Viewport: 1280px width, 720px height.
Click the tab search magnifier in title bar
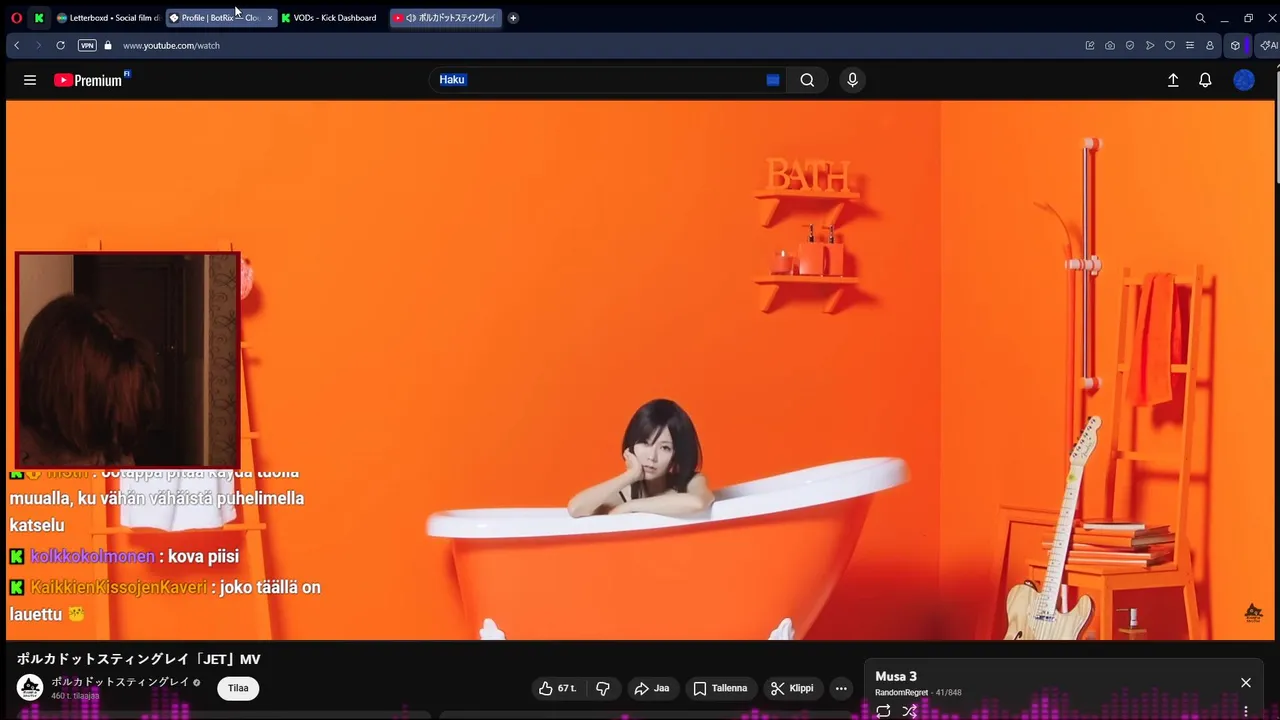coord(1200,18)
